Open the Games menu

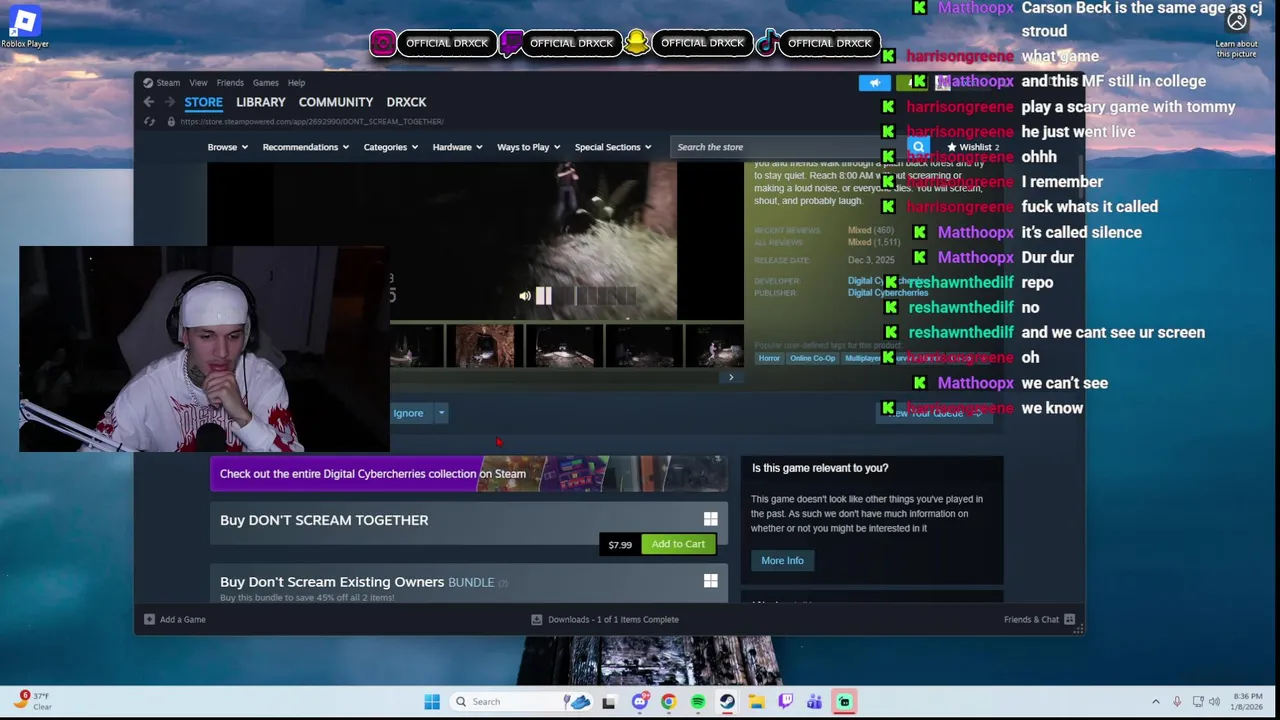265,83
